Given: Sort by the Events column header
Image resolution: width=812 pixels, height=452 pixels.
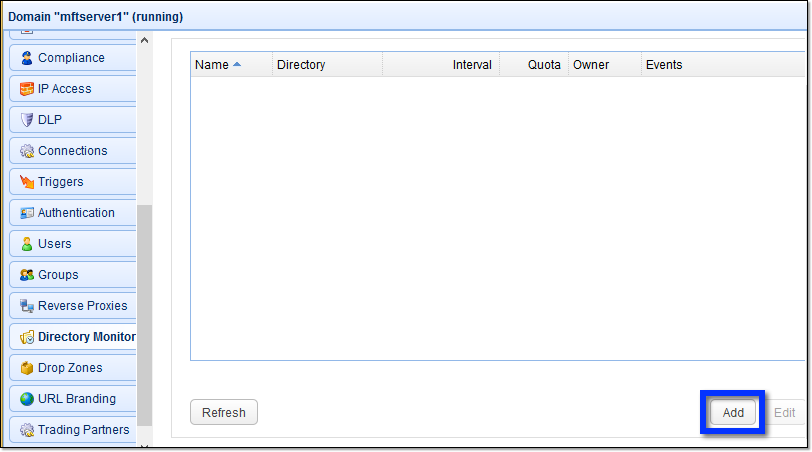Looking at the screenshot, I should pos(723,65).
